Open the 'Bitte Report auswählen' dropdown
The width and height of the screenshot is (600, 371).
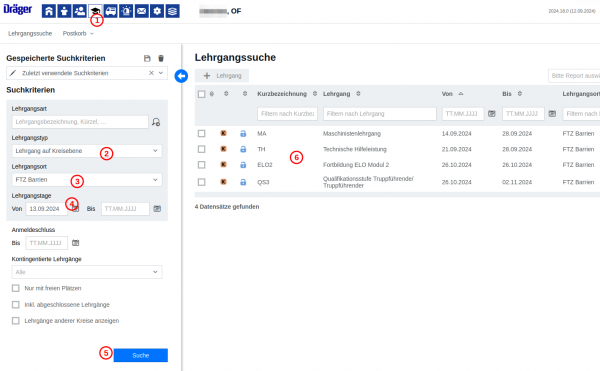[574, 76]
